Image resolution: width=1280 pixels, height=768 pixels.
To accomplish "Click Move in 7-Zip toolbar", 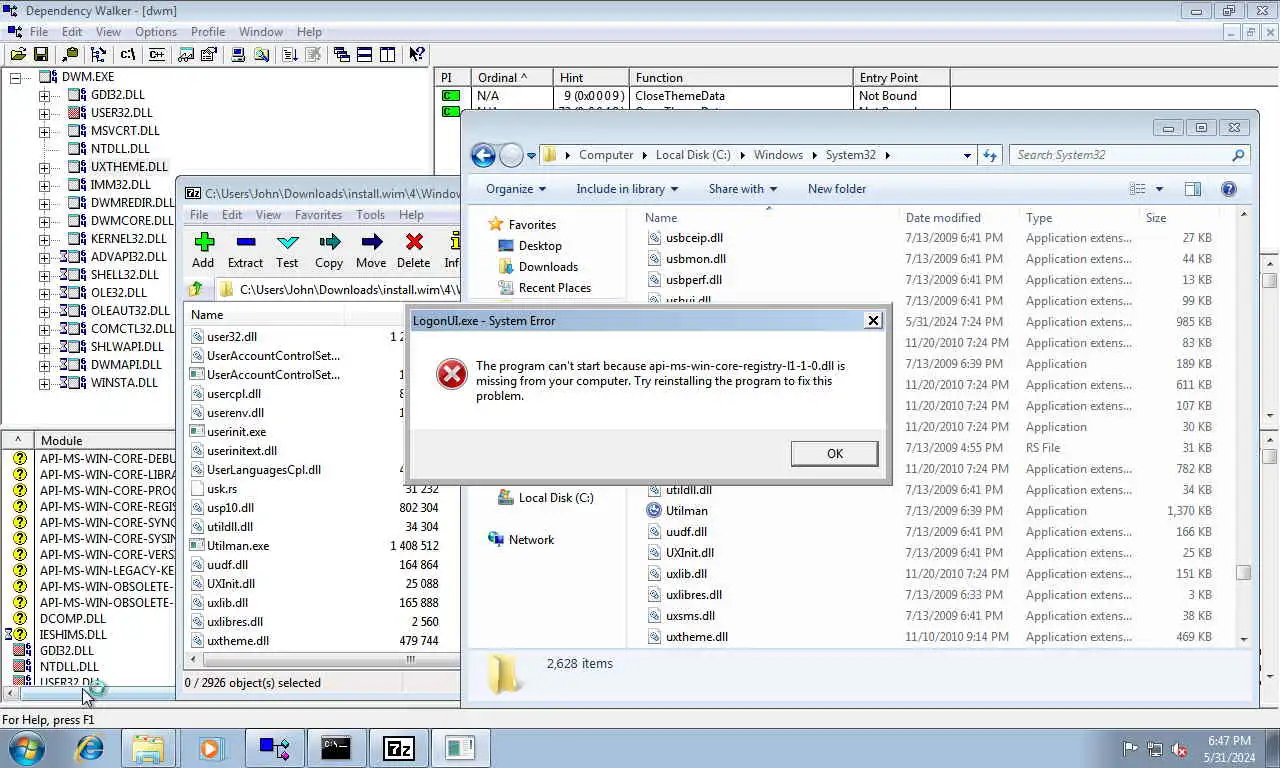I will (x=371, y=250).
